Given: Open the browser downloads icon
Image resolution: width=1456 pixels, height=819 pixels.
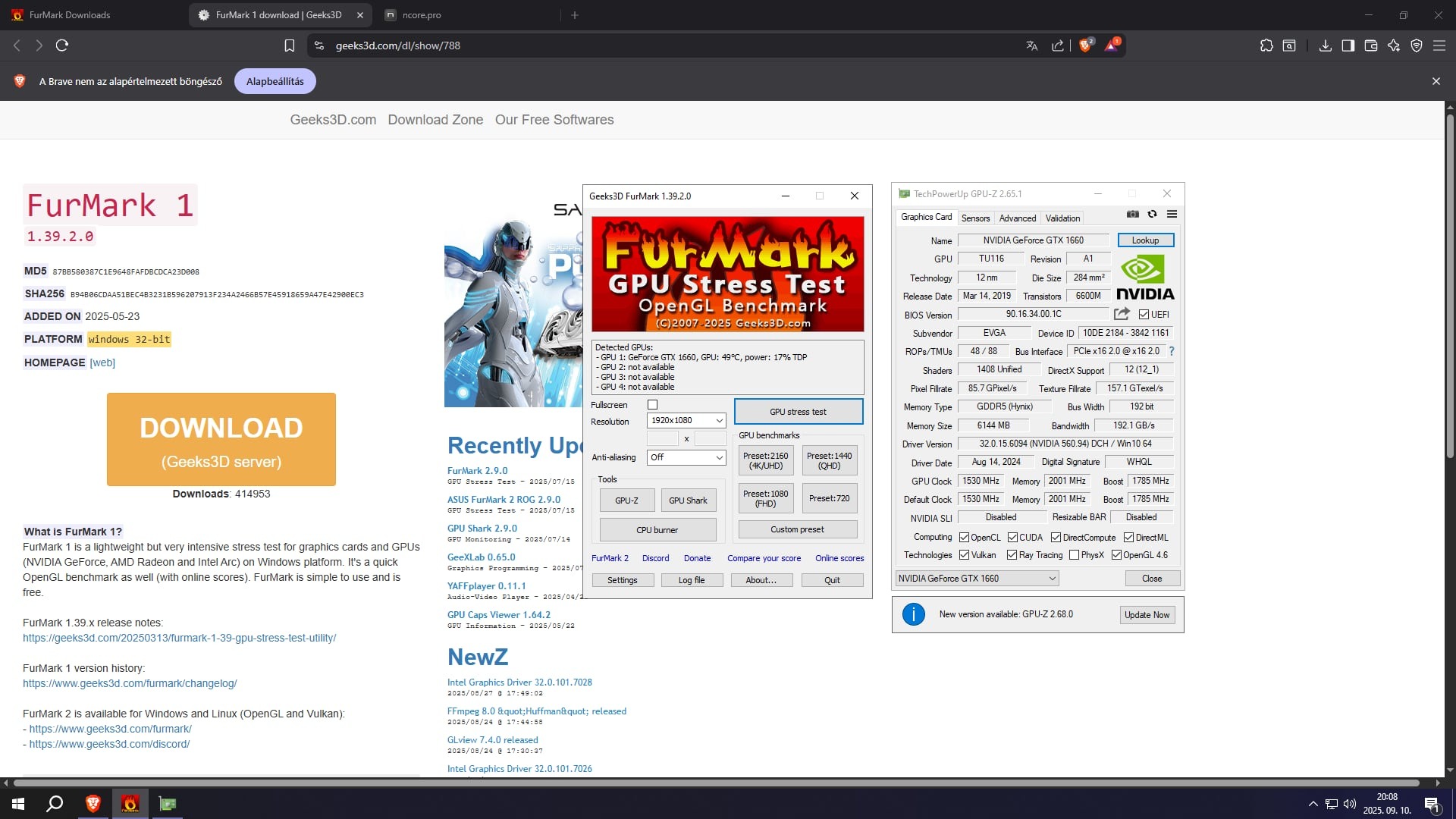Looking at the screenshot, I should (1325, 45).
